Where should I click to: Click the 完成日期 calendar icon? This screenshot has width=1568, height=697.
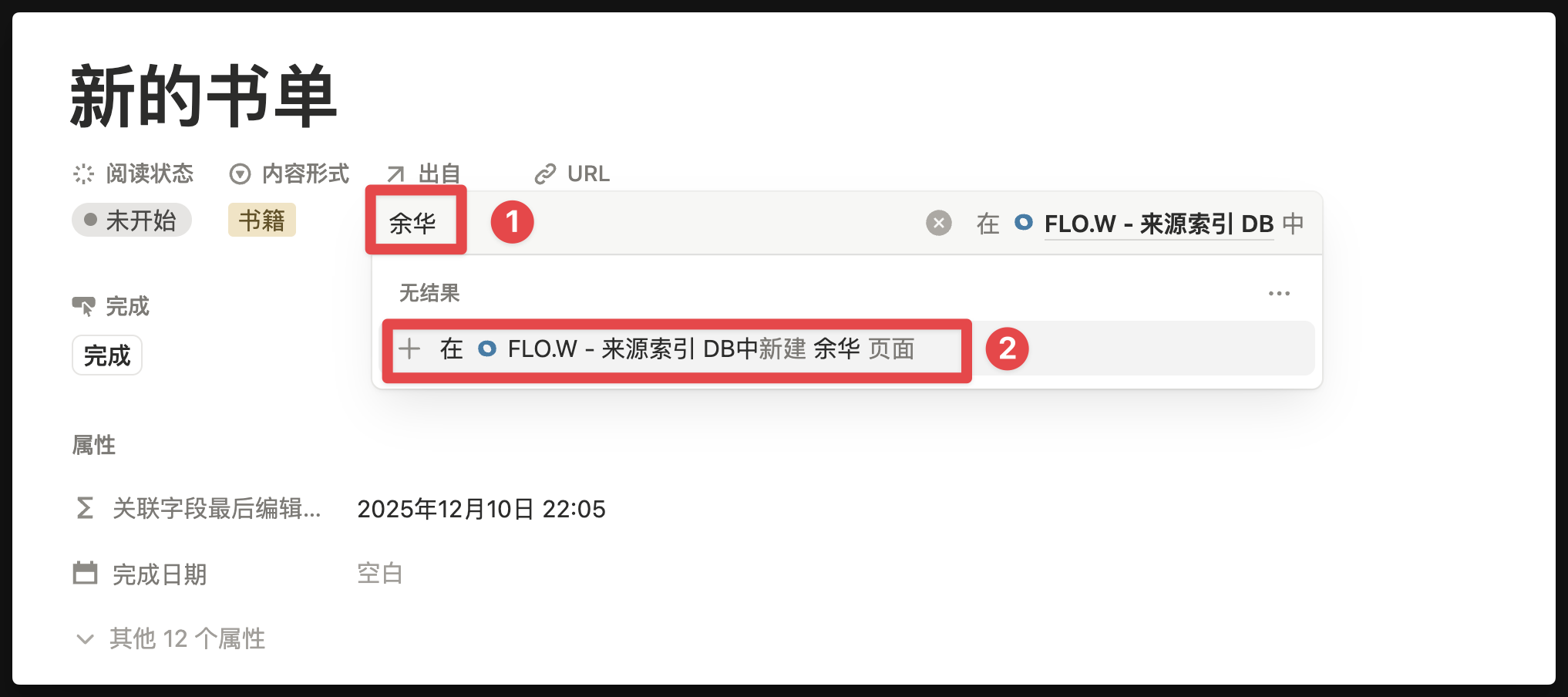85,574
